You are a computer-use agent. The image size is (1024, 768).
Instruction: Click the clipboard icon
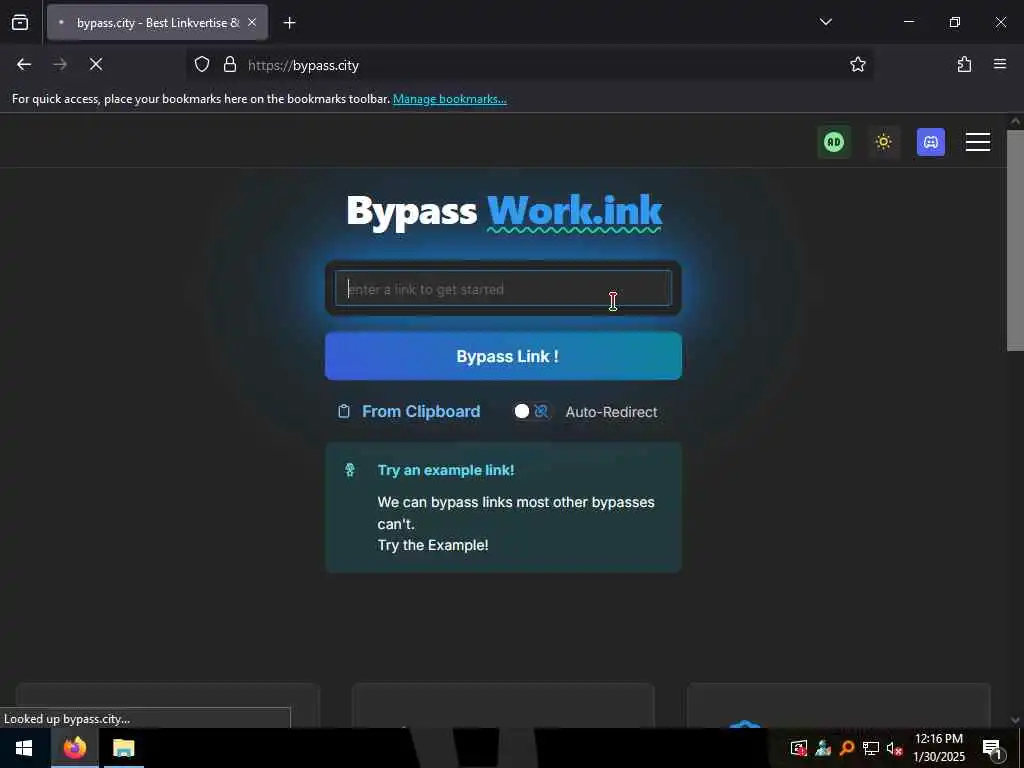click(344, 411)
